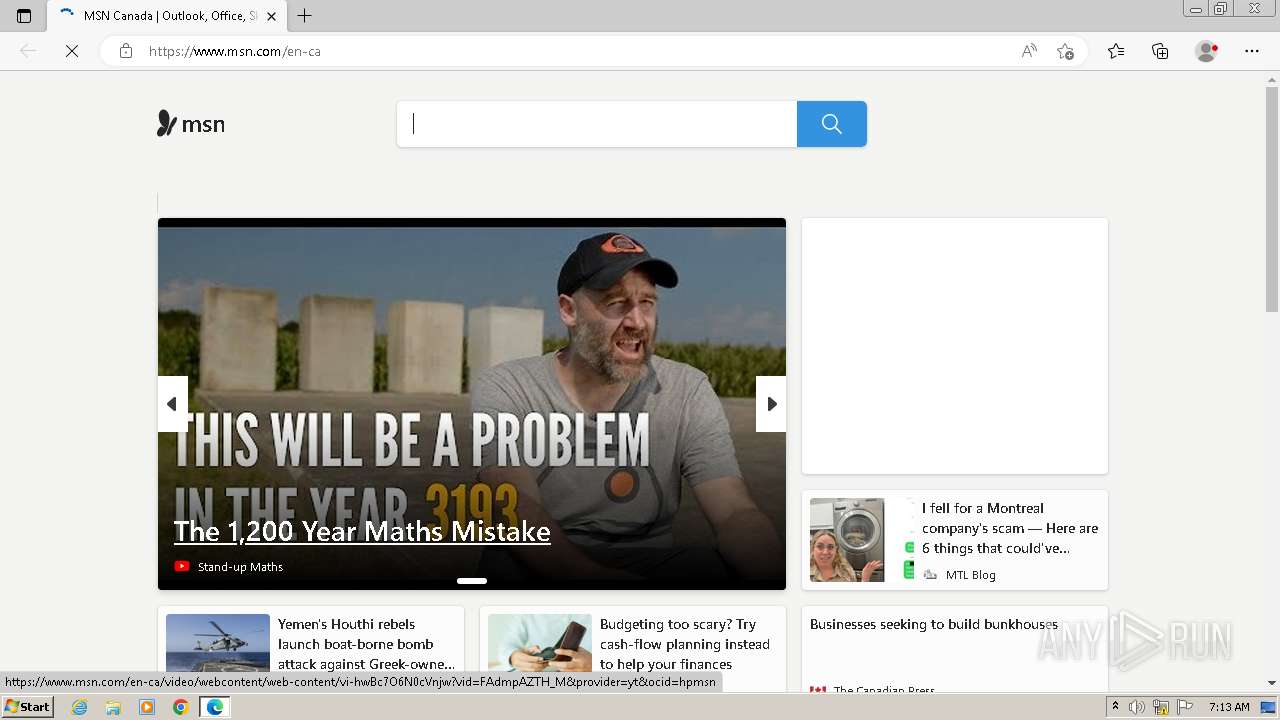This screenshot has width=1280, height=720.
Task: Open Action Center flag icon
Action: [1185, 707]
